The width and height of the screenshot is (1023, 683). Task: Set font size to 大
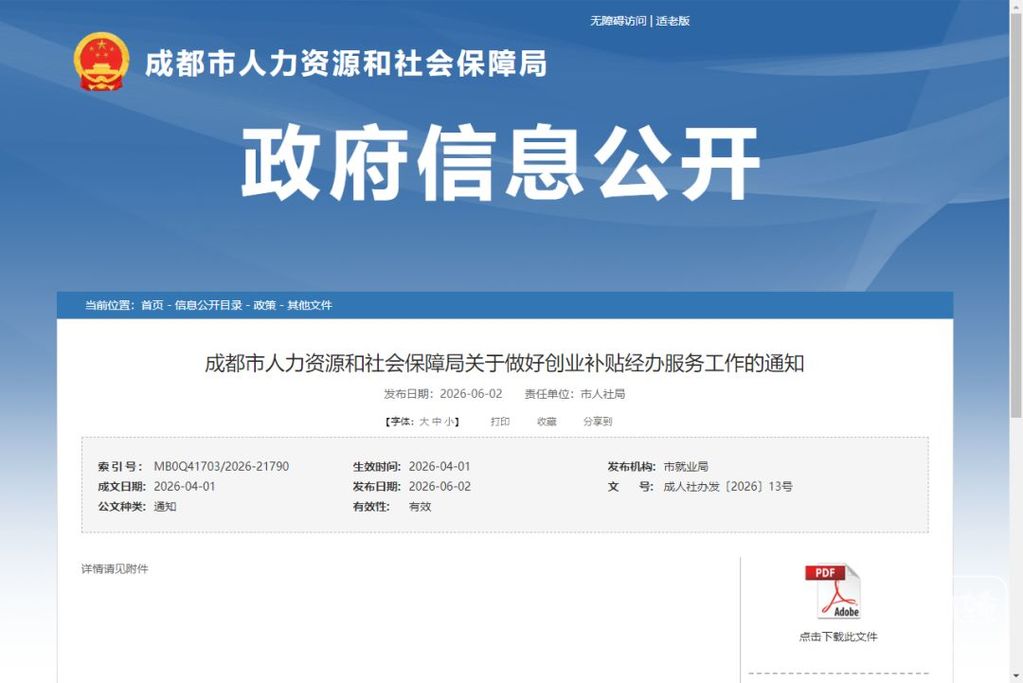pyautogui.click(x=424, y=422)
